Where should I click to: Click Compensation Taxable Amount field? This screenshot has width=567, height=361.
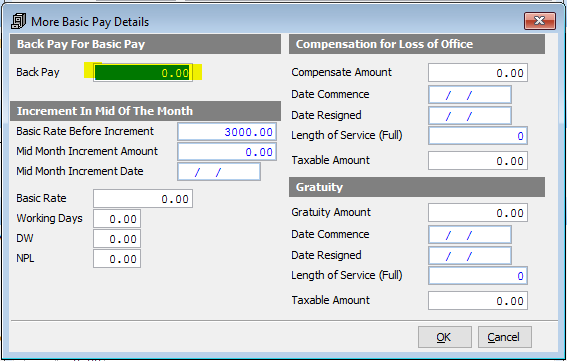[x=478, y=161]
